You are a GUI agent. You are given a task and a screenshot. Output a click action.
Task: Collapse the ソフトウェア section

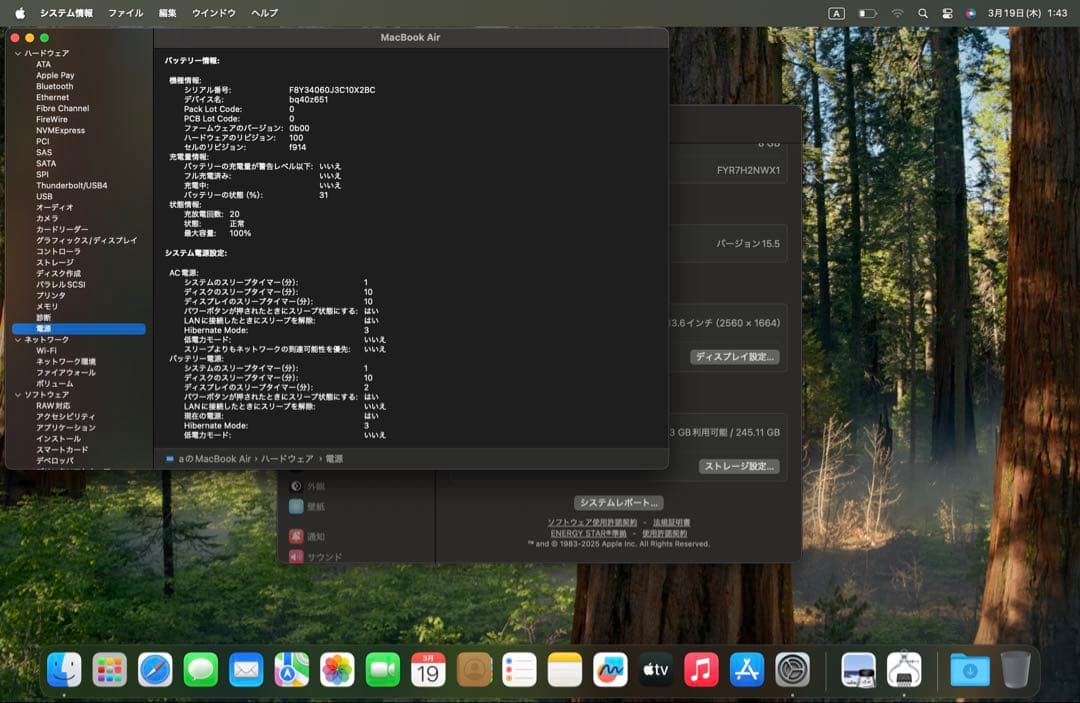(x=18, y=395)
